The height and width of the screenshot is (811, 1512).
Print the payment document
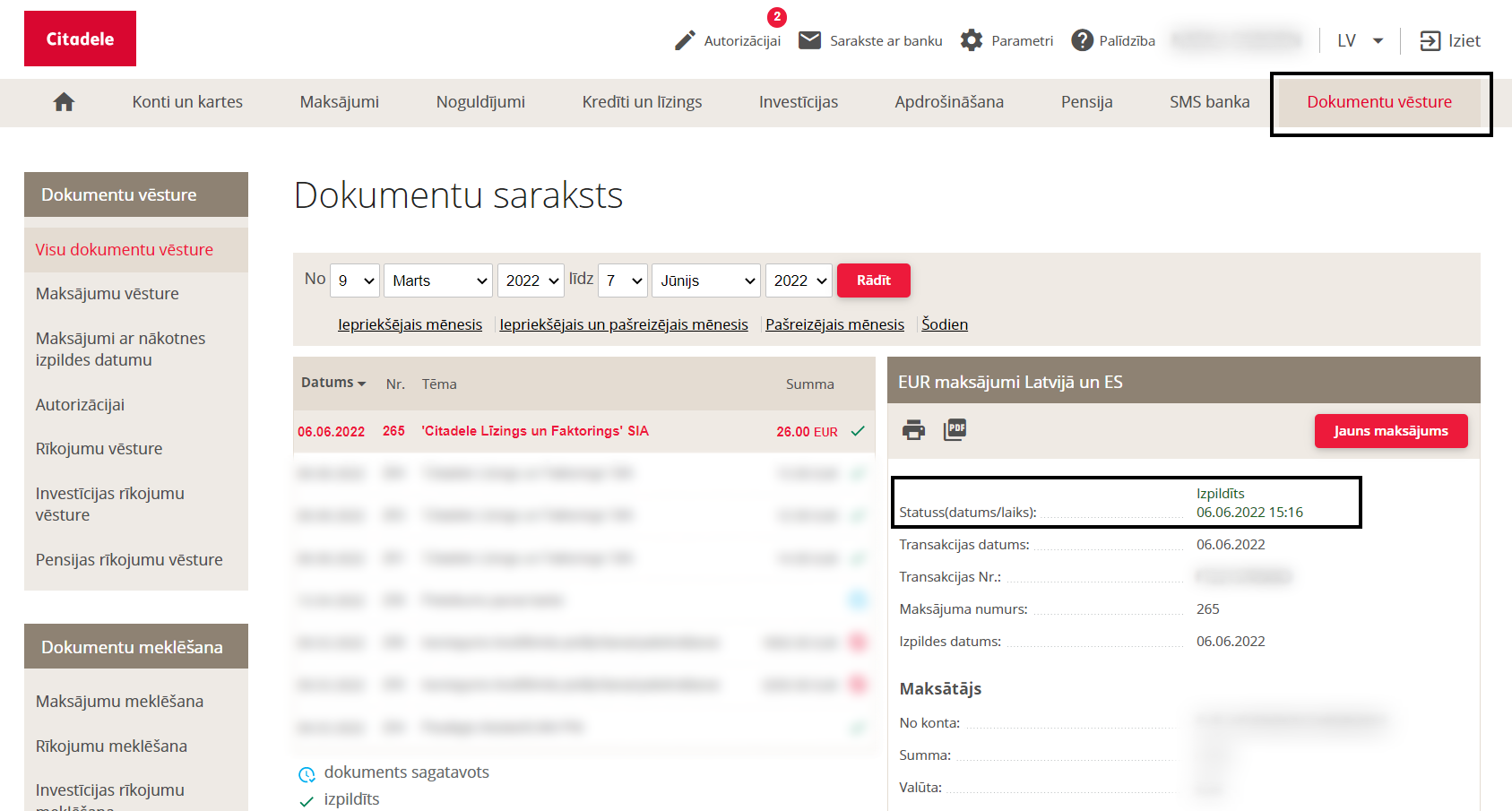(913, 430)
